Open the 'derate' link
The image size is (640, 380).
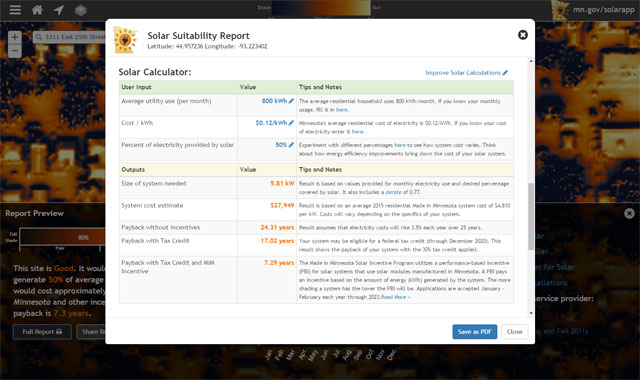tap(393, 192)
